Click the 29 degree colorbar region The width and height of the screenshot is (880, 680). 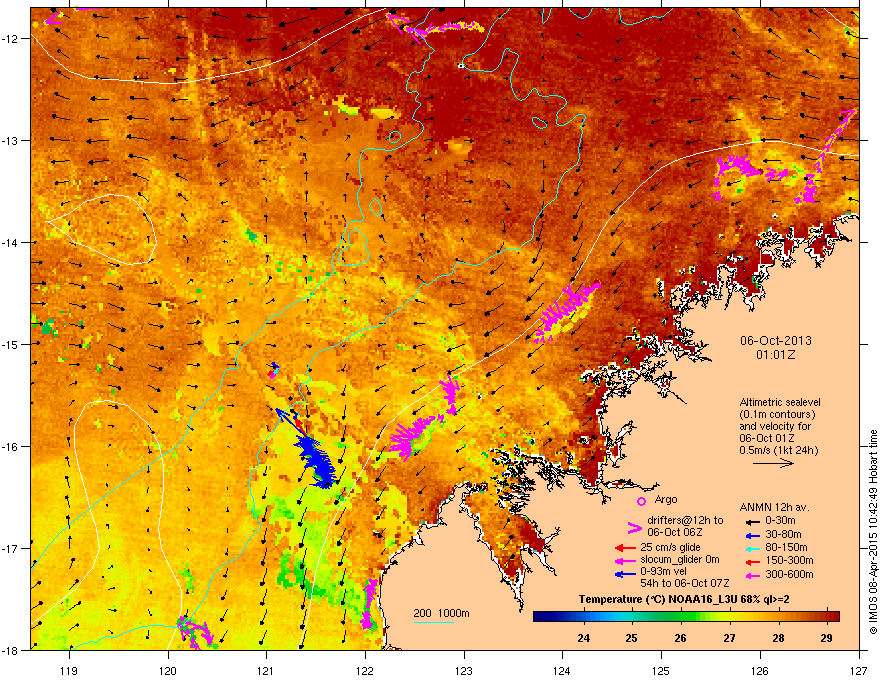click(826, 617)
